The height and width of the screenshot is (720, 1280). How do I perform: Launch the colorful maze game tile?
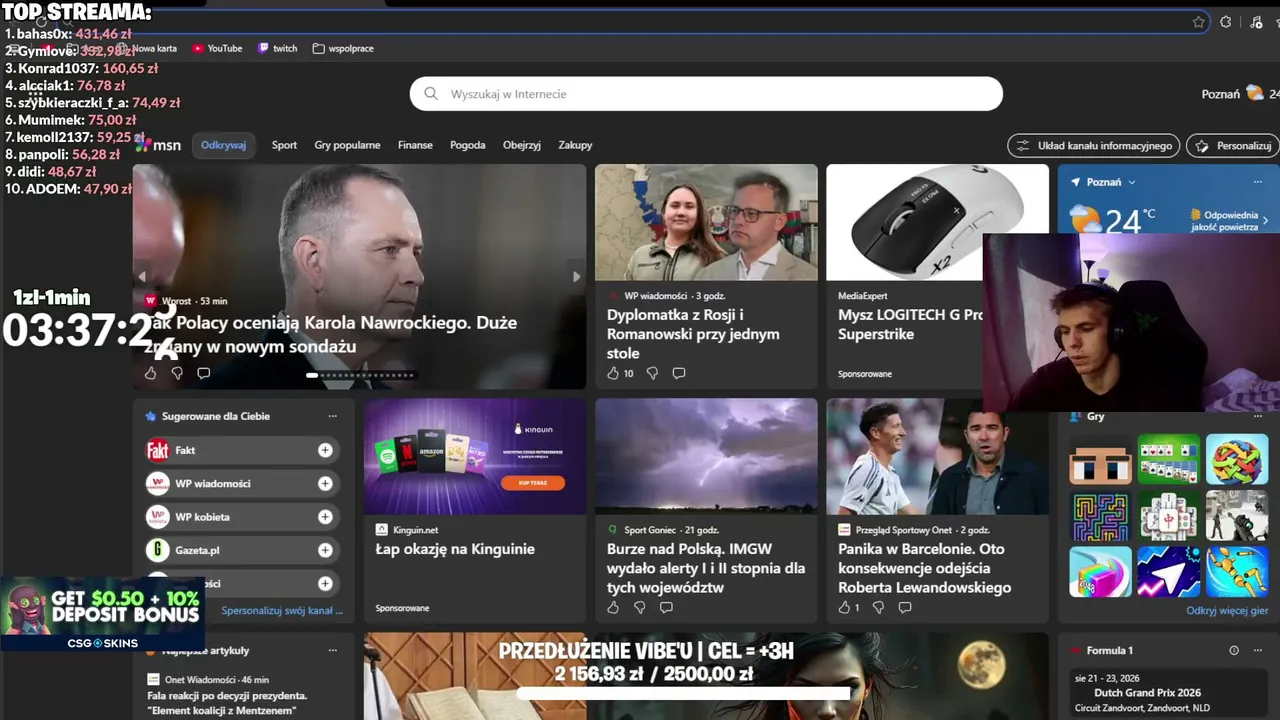pyautogui.click(x=1100, y=515)
